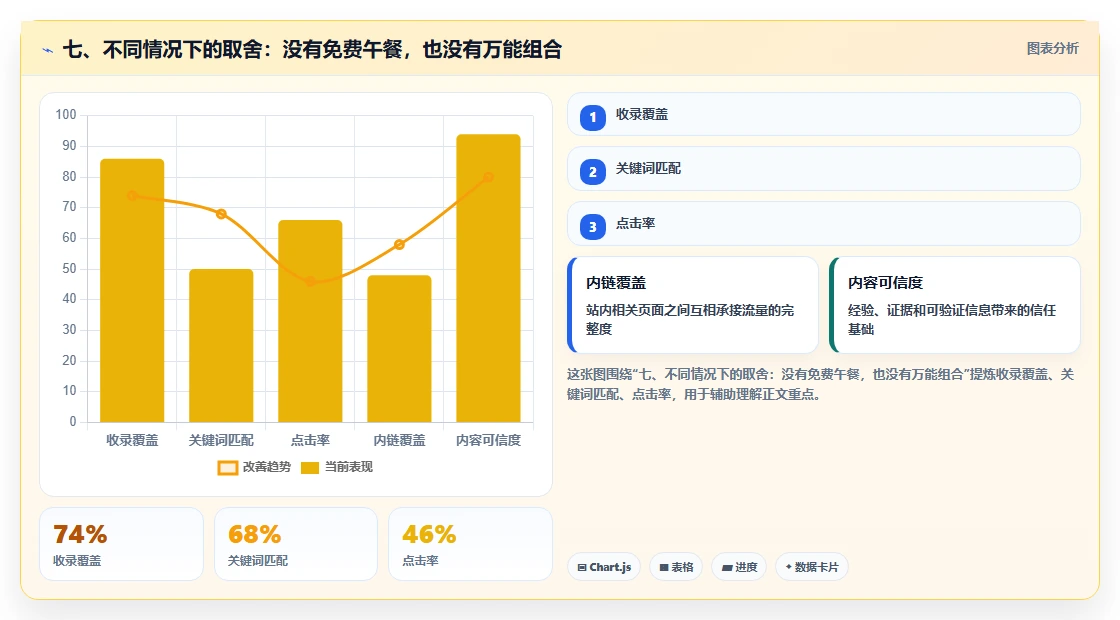1120x620 pixels.
Task: Click the 点击率 x-axis label
Action: pyautogui.click(x=310, y=441)
